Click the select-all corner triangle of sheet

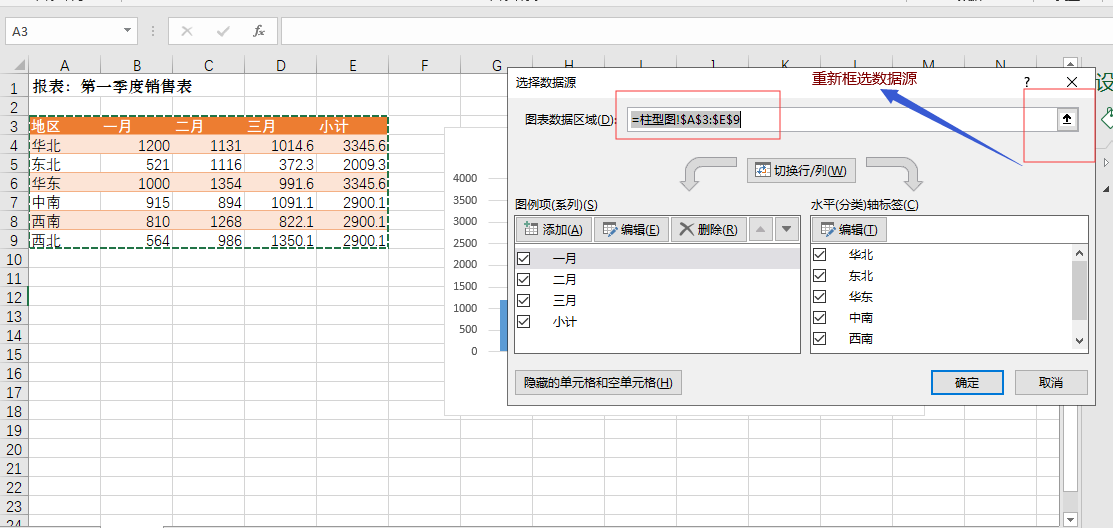(x=20, y=65)
